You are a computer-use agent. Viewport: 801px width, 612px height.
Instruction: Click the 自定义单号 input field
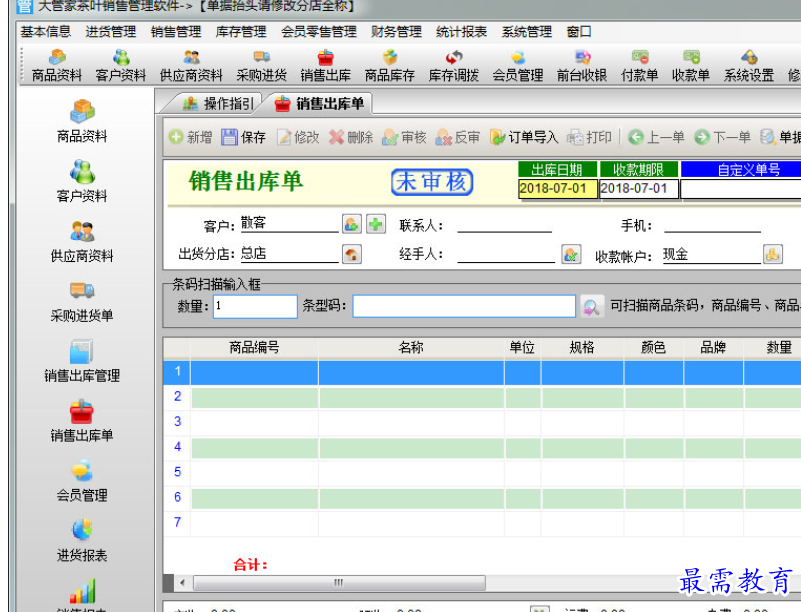pyautogui.click(x=741, y=189)
